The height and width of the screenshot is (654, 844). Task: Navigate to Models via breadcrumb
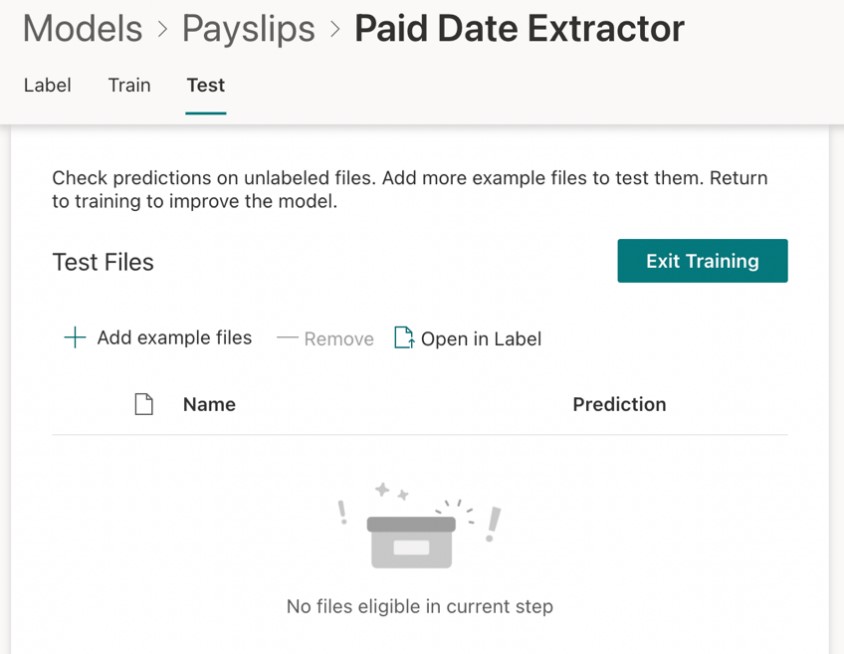81,28
